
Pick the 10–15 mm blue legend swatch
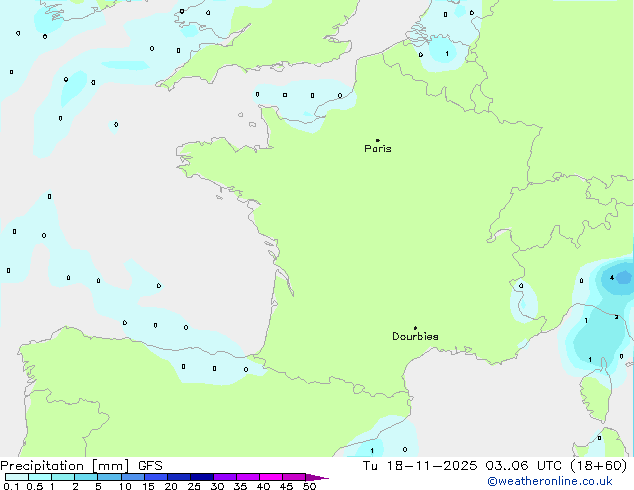[133, 477]
